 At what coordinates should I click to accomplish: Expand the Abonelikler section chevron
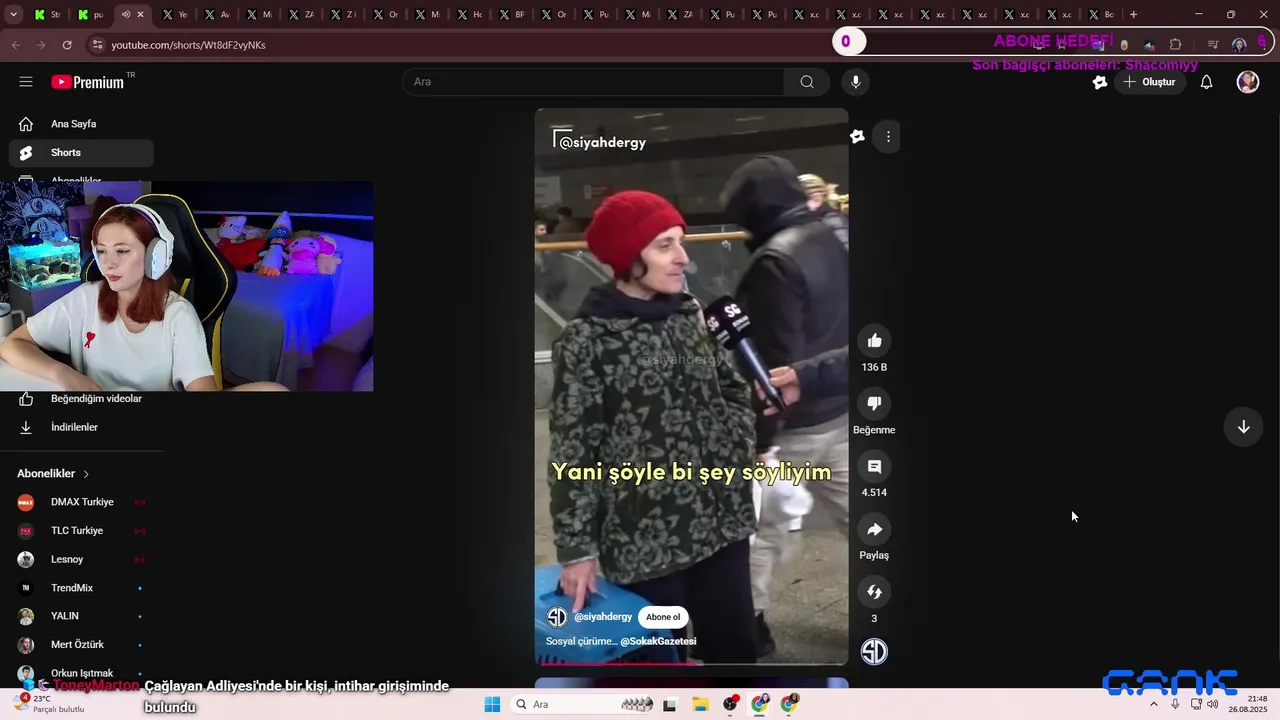coord(86,474)
